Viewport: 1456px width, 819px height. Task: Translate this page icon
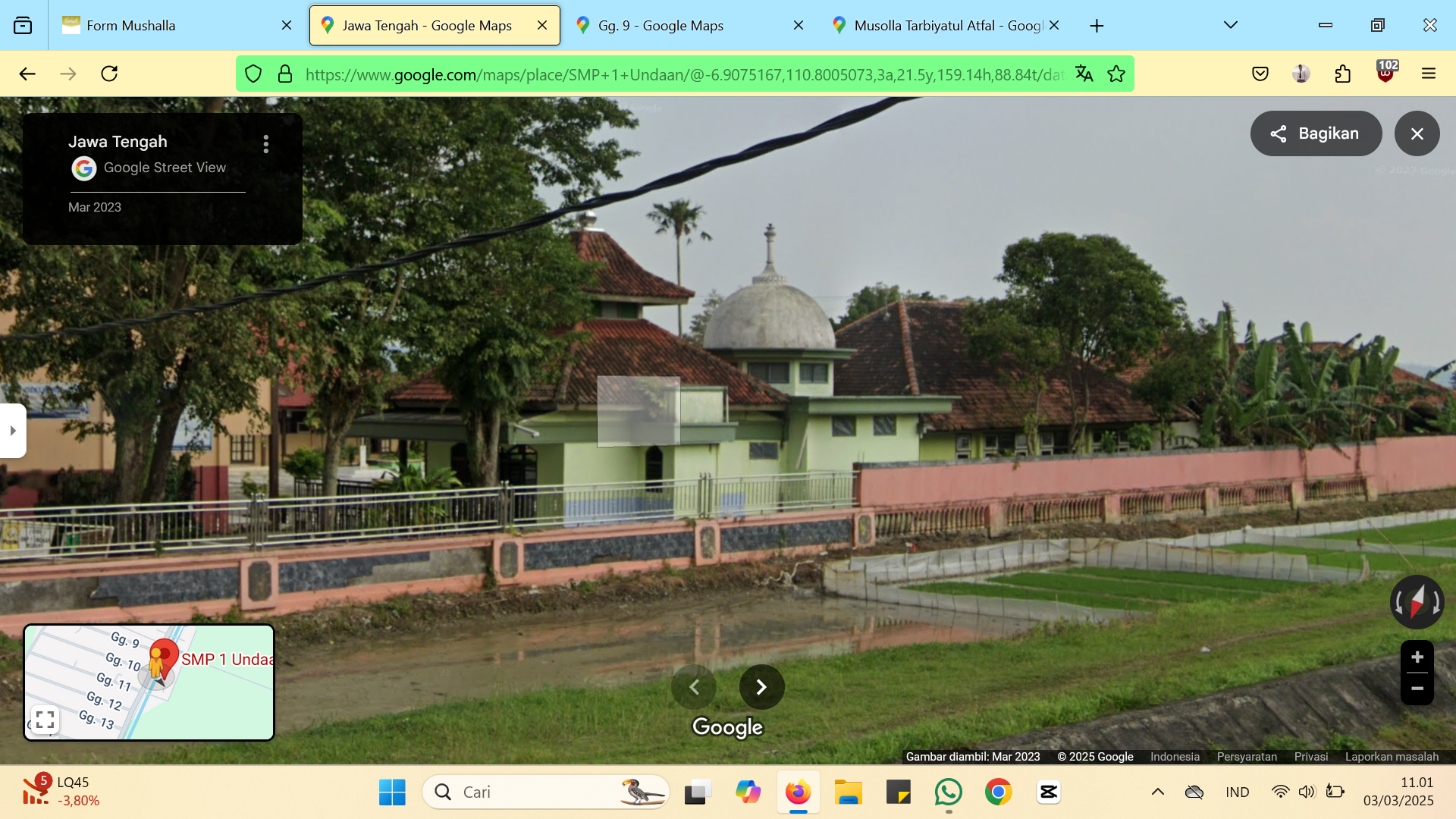pos(1084,74)
